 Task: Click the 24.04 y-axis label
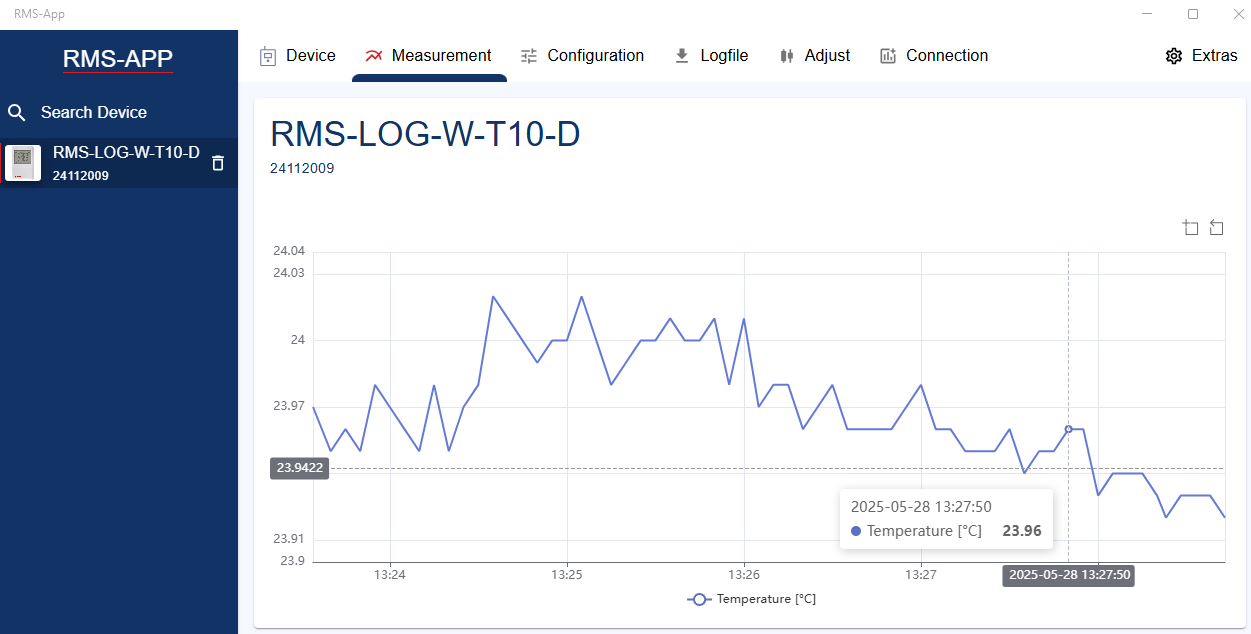pyautogui.click(x=289, y=251)
